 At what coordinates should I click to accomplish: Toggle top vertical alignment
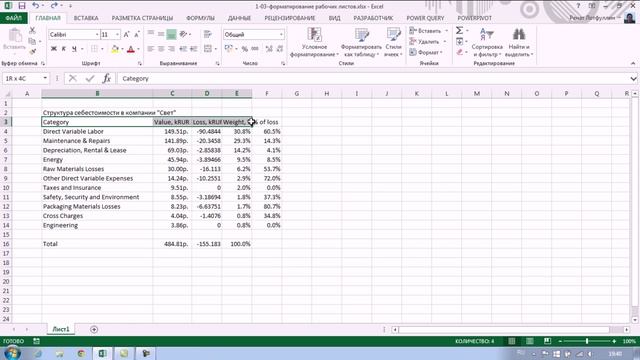coord(151,34)
